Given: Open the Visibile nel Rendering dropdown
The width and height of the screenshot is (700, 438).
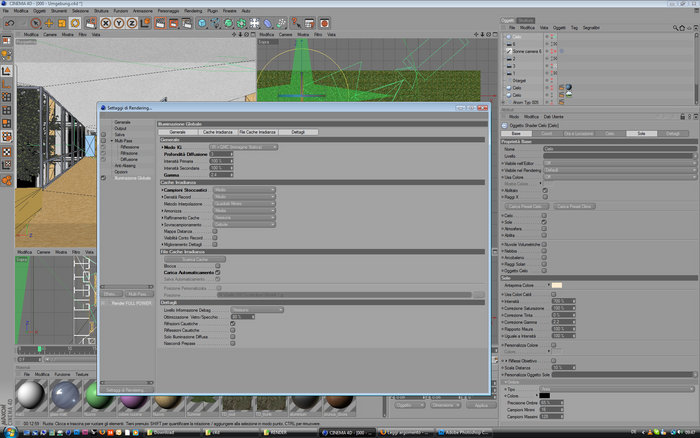Looking at the screenshot, I should [620, 170].
